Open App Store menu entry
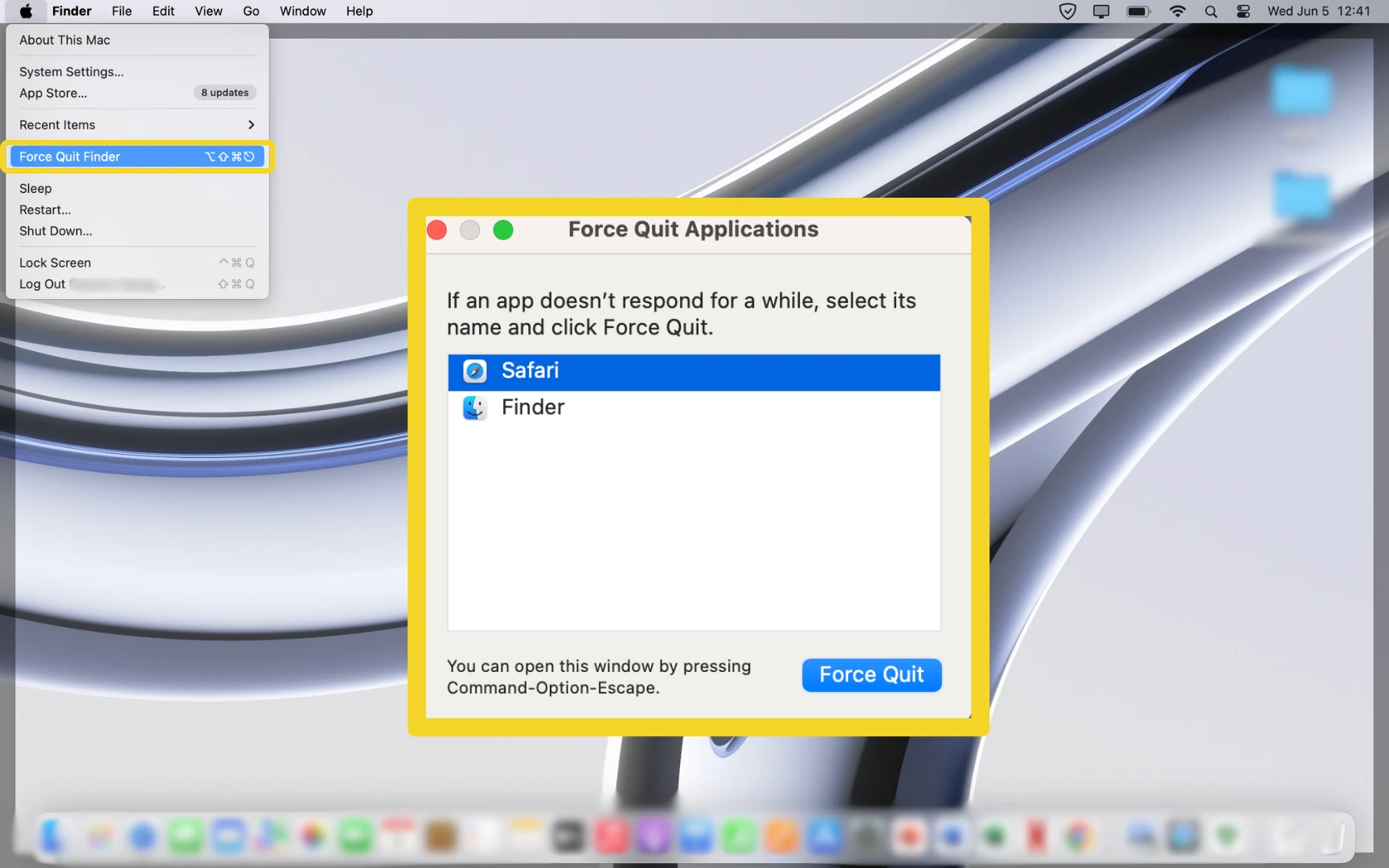Screen dimensions: 1389x868 pyautogui.click(x=137, y=93)
